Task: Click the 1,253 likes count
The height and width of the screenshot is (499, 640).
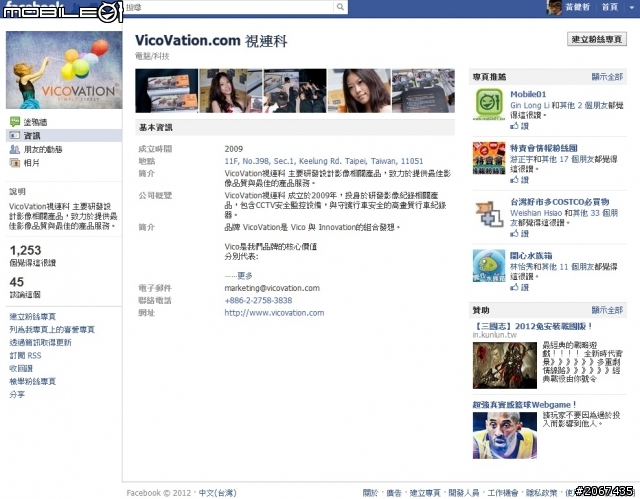Action: click(x=25, y=250)
